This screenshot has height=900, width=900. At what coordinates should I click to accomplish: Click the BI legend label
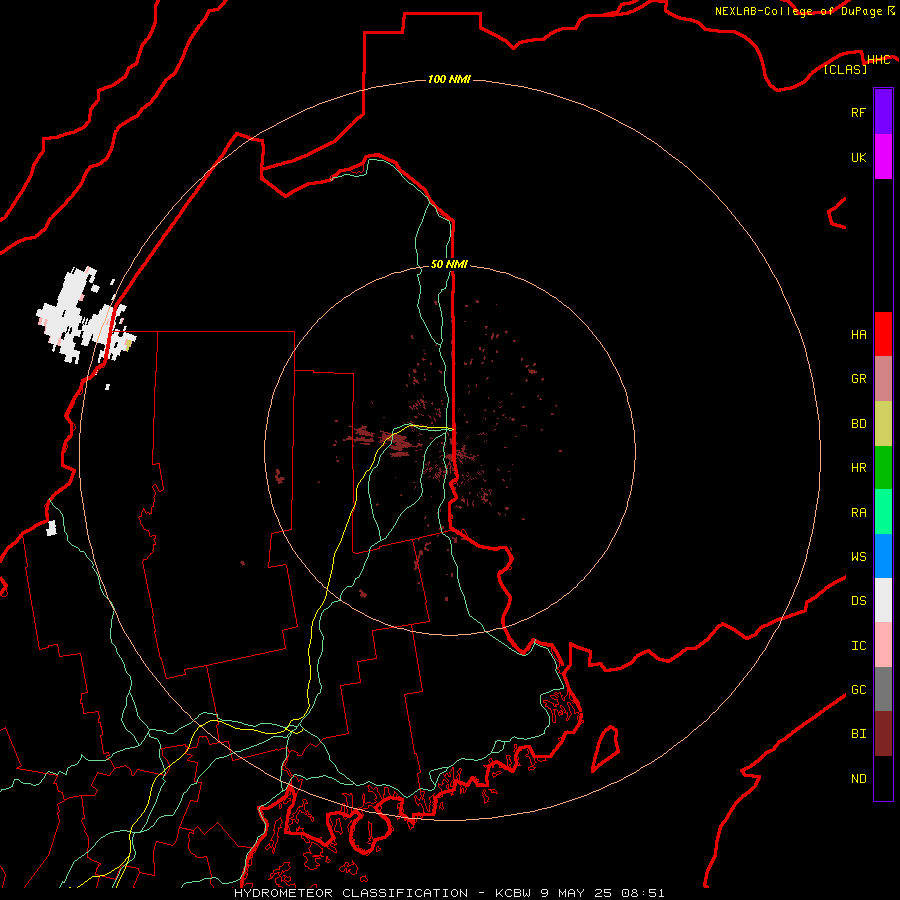pos(858,734)
